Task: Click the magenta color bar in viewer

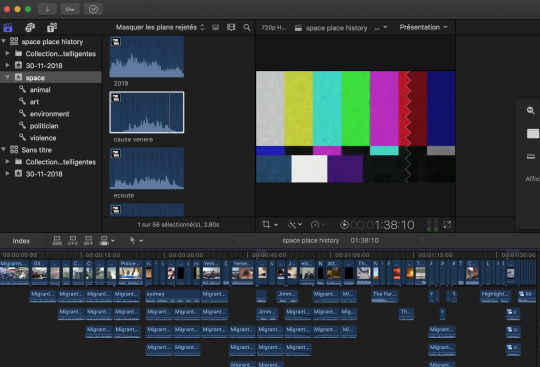Action: click(384, 108)
